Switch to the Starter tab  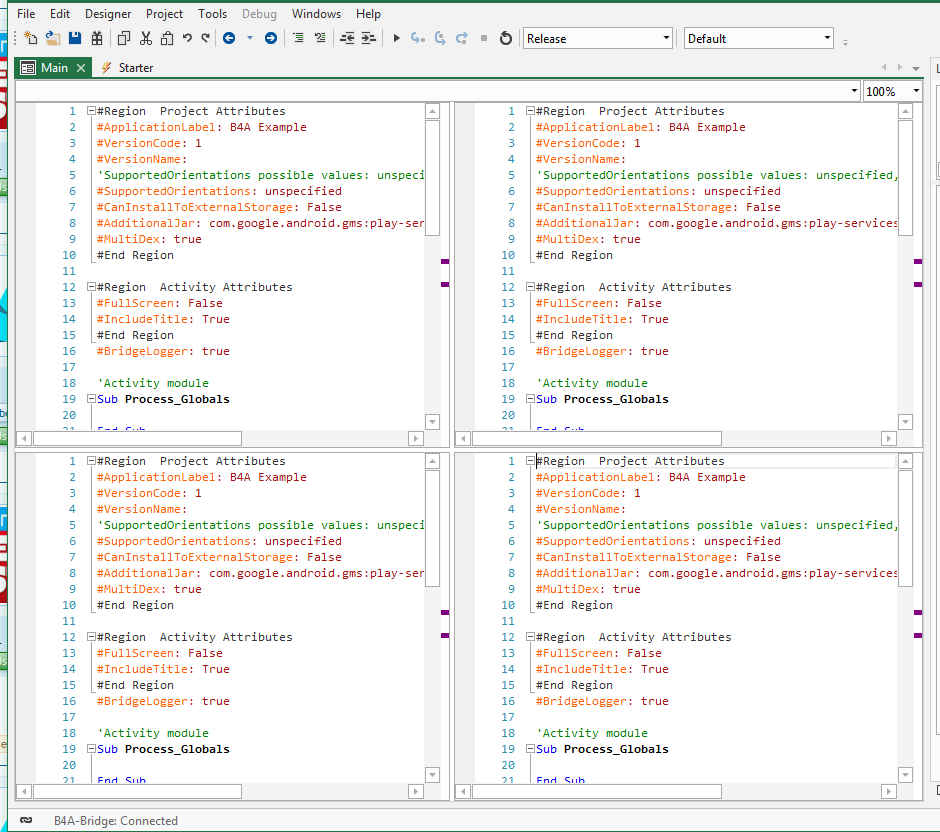pos(135,68)
